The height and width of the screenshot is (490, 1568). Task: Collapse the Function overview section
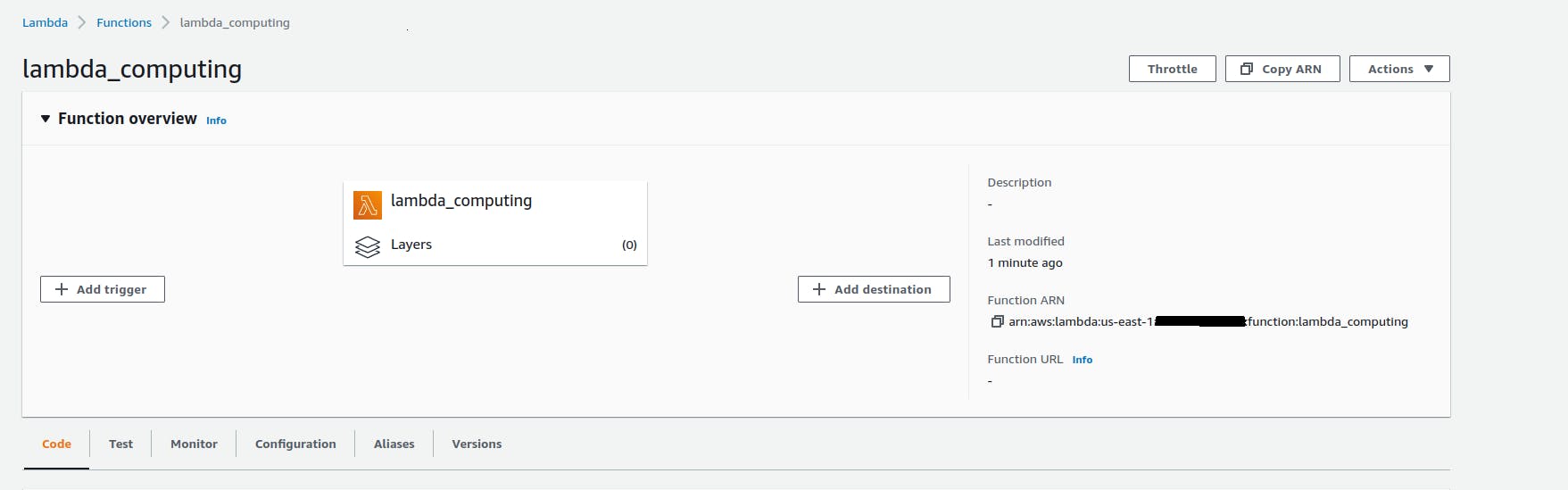pyautogui.click(x=46, y=119)
